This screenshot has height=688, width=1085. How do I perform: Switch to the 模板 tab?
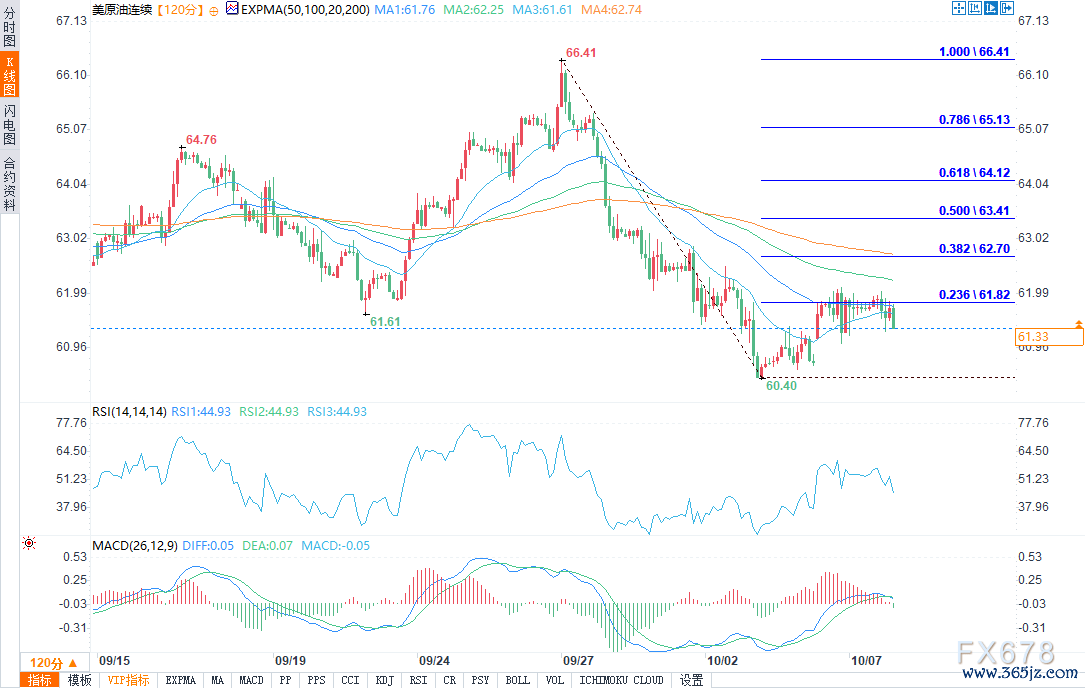[79, 680]
